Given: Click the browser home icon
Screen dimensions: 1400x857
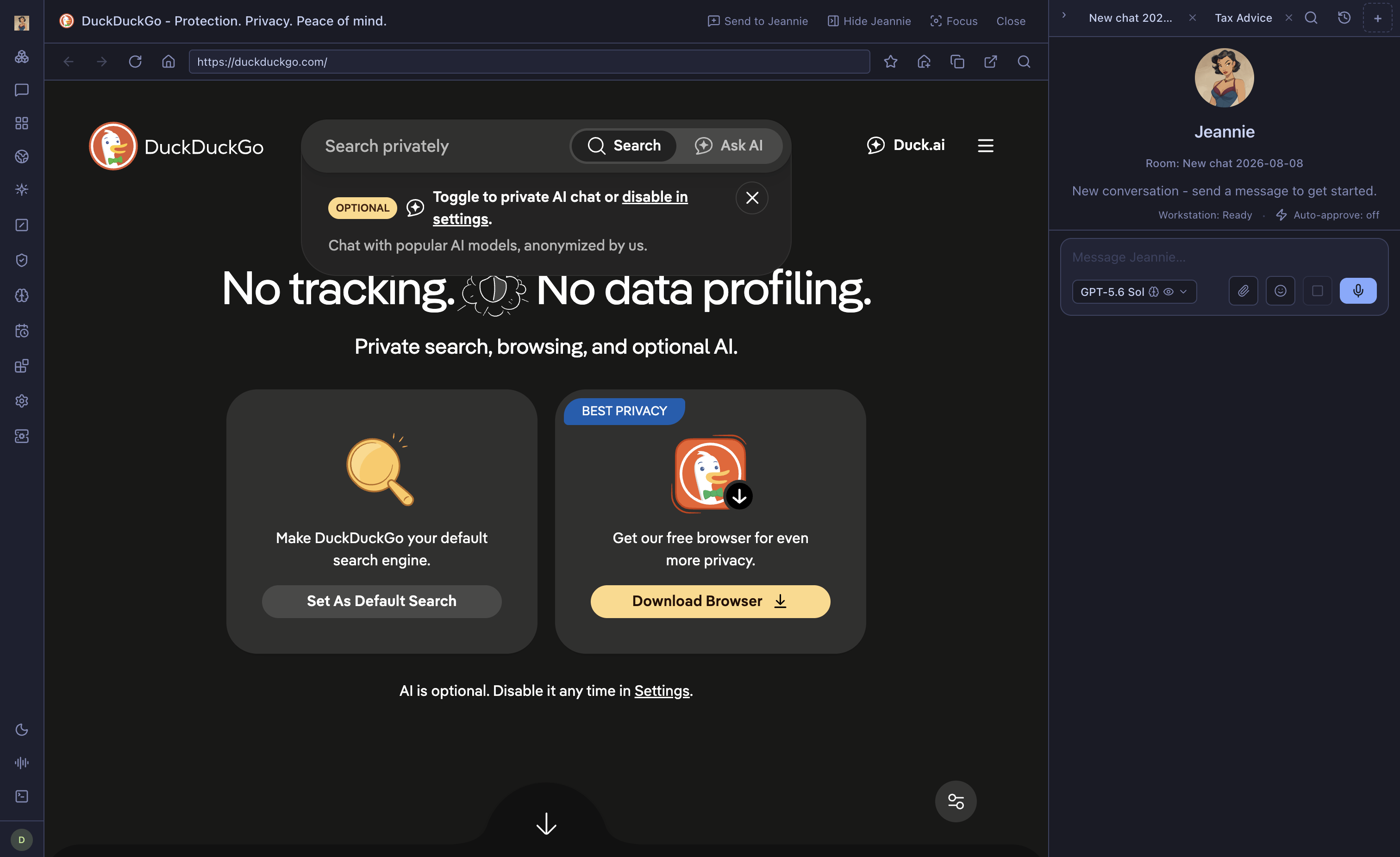Looking at the screenshot, I should click(x=168, y=62).
